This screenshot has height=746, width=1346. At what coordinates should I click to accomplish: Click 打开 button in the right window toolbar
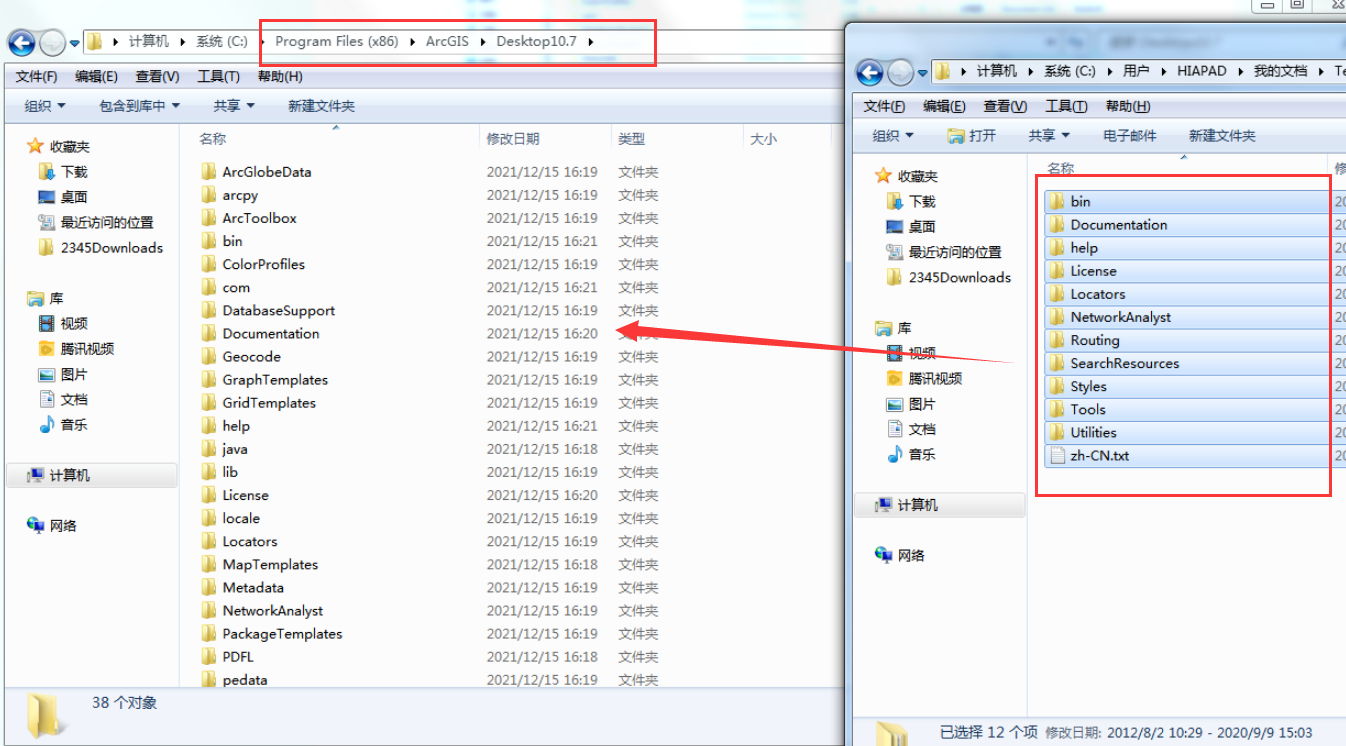coord(972,136)
